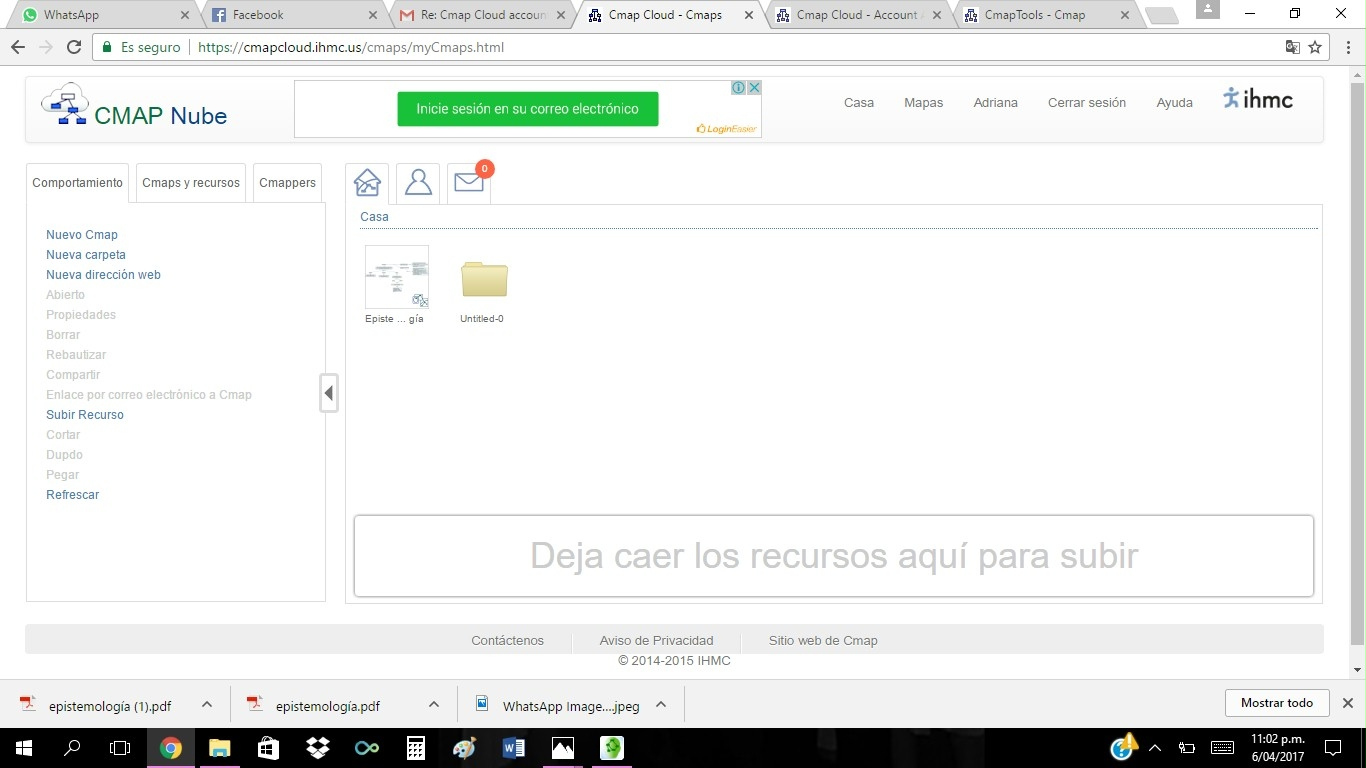Collapse the left sidebar panel arrow
Screen dimensions: 1366x768
point(329,393)
